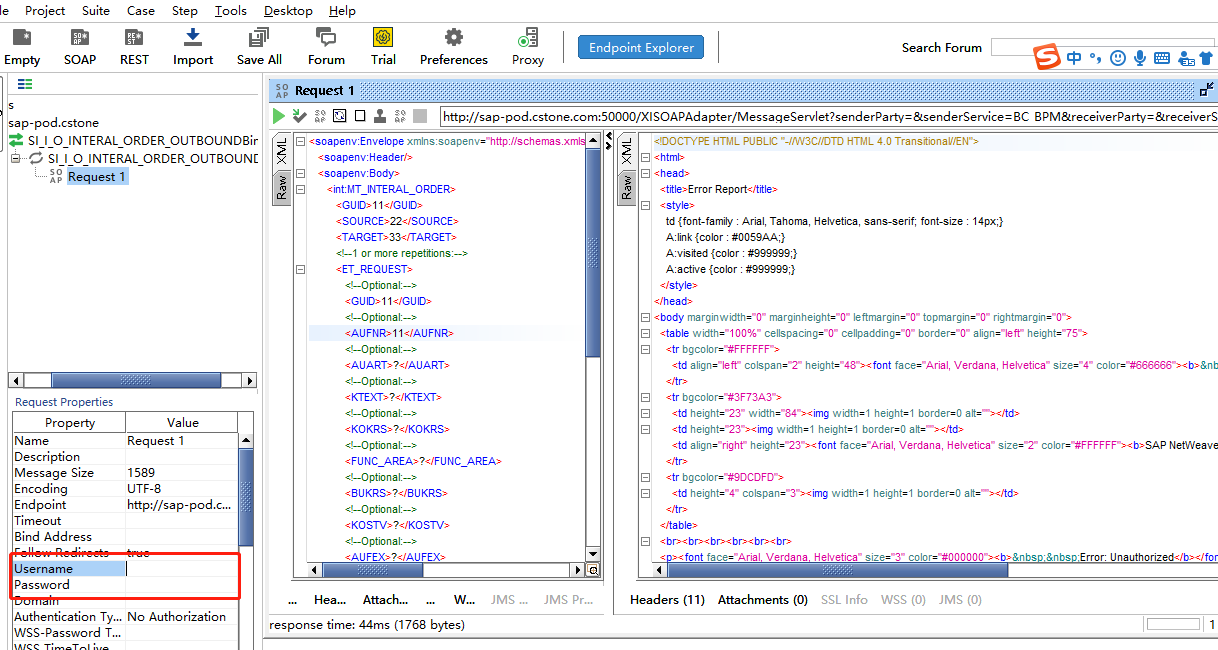Select Request 1 in the project tree
The width and height of the screenshot is (1218, 650).
(97, 176)
